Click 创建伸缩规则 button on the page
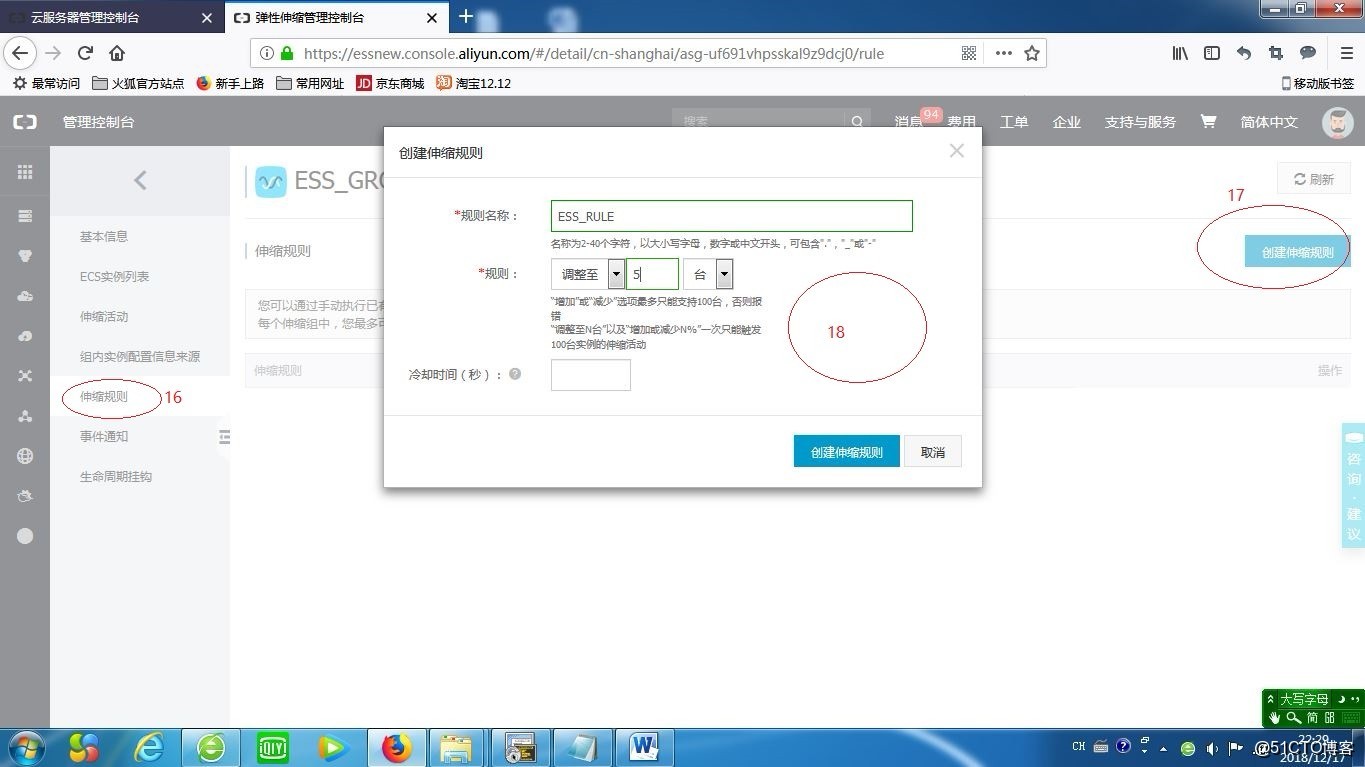The height and width of the screenshot is (767, 1365). pyautogui.click(x=1297, y=252)
